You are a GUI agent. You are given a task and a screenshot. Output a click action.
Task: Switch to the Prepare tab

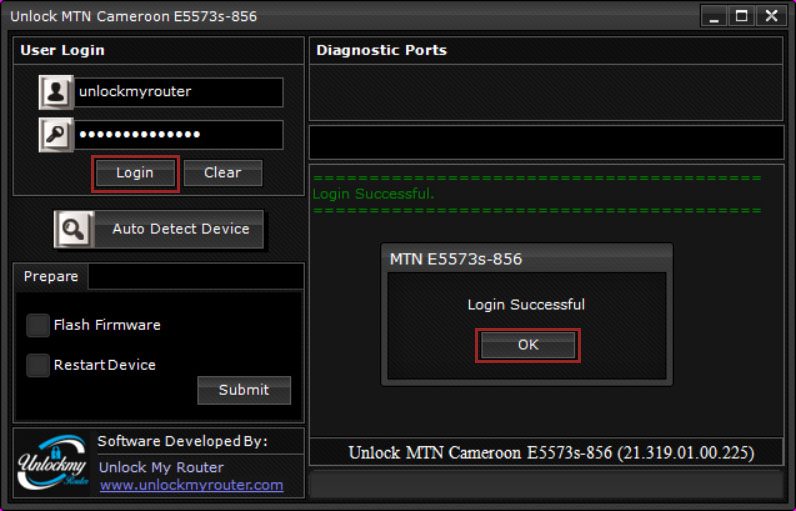click(51, 276)
